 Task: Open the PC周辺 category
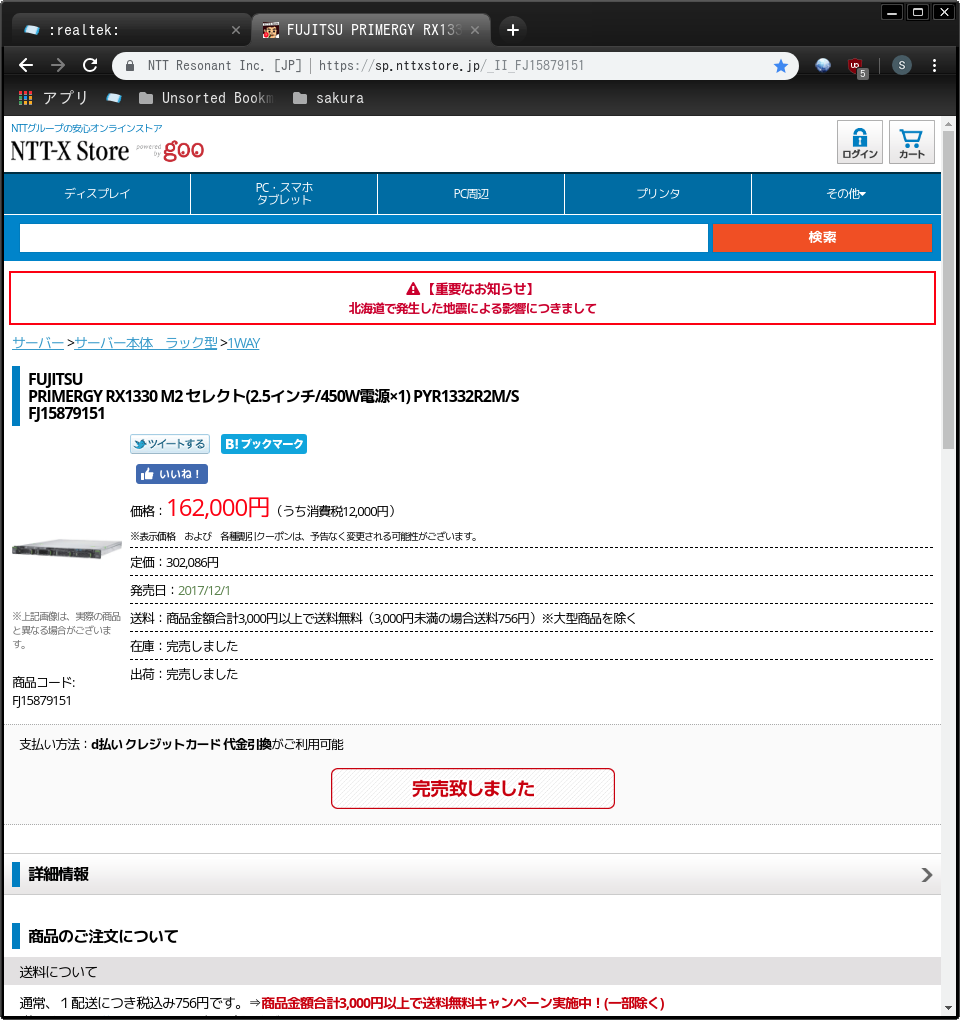click(x=471, y=194)
